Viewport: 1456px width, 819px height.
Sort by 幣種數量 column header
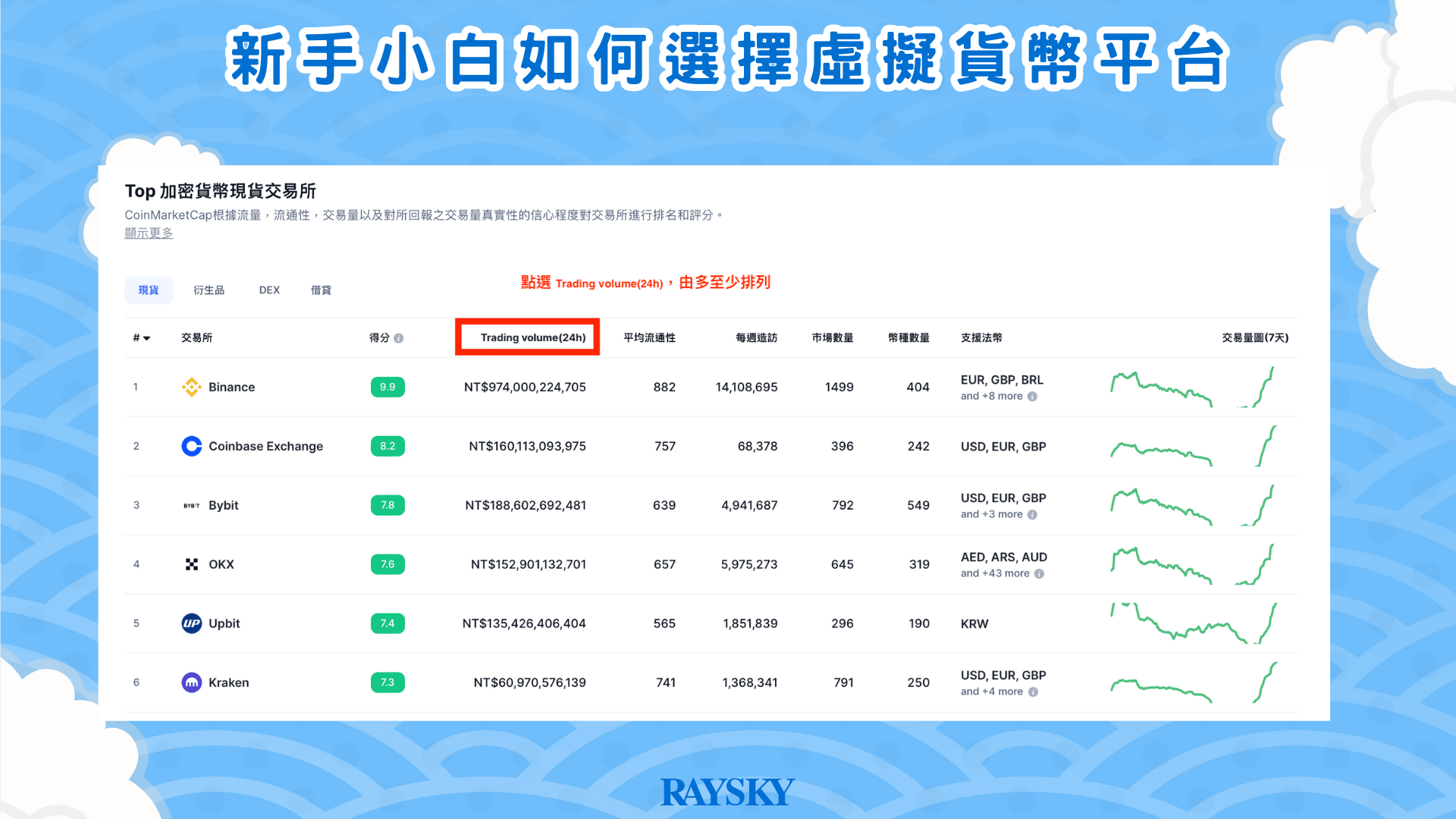[x=908, y=337]
